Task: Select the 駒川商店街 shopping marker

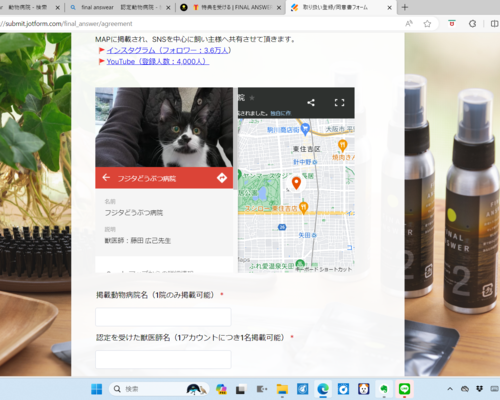Action: [x=305, y=129]
